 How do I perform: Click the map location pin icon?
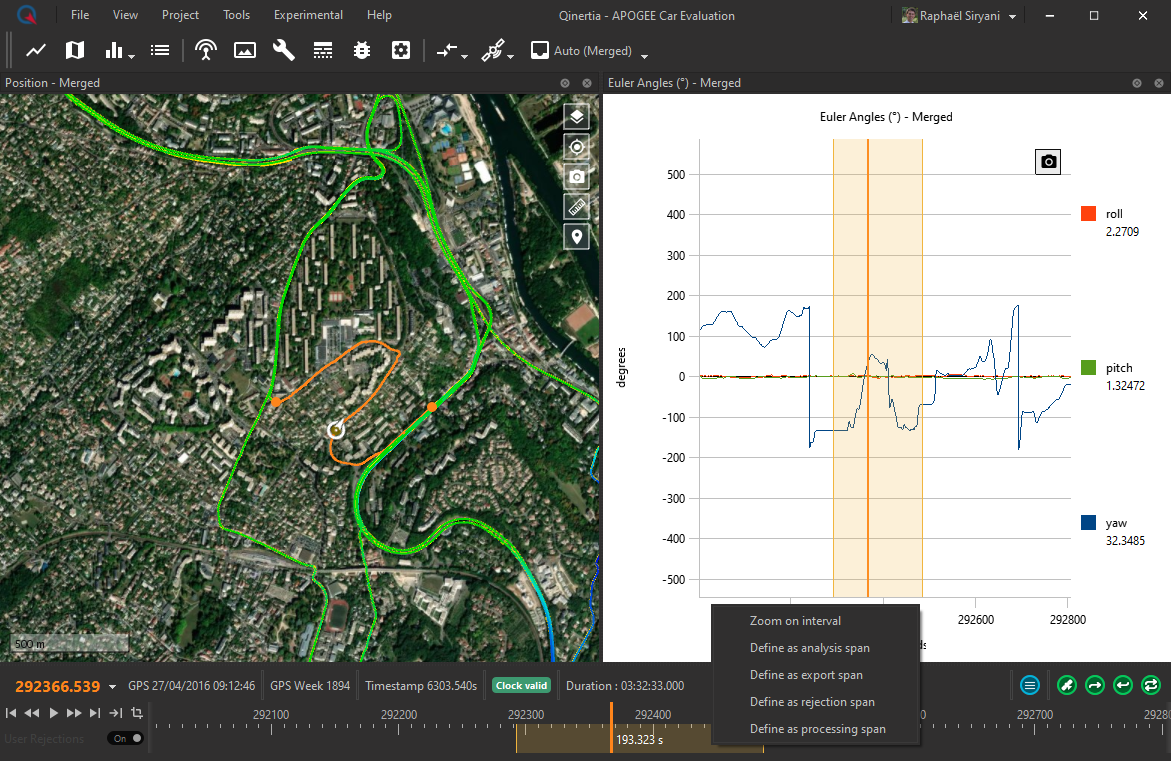tap(576, 237)
